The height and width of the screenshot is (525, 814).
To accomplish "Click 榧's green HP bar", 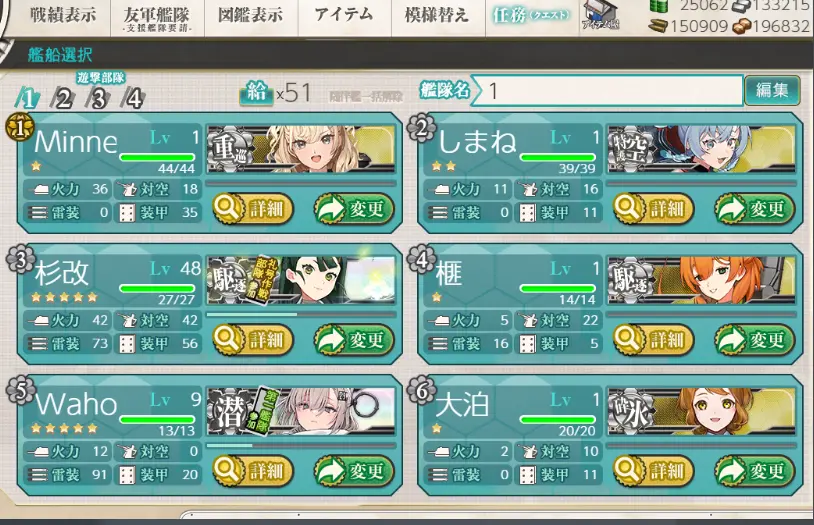I will click(x=558, y=288).
